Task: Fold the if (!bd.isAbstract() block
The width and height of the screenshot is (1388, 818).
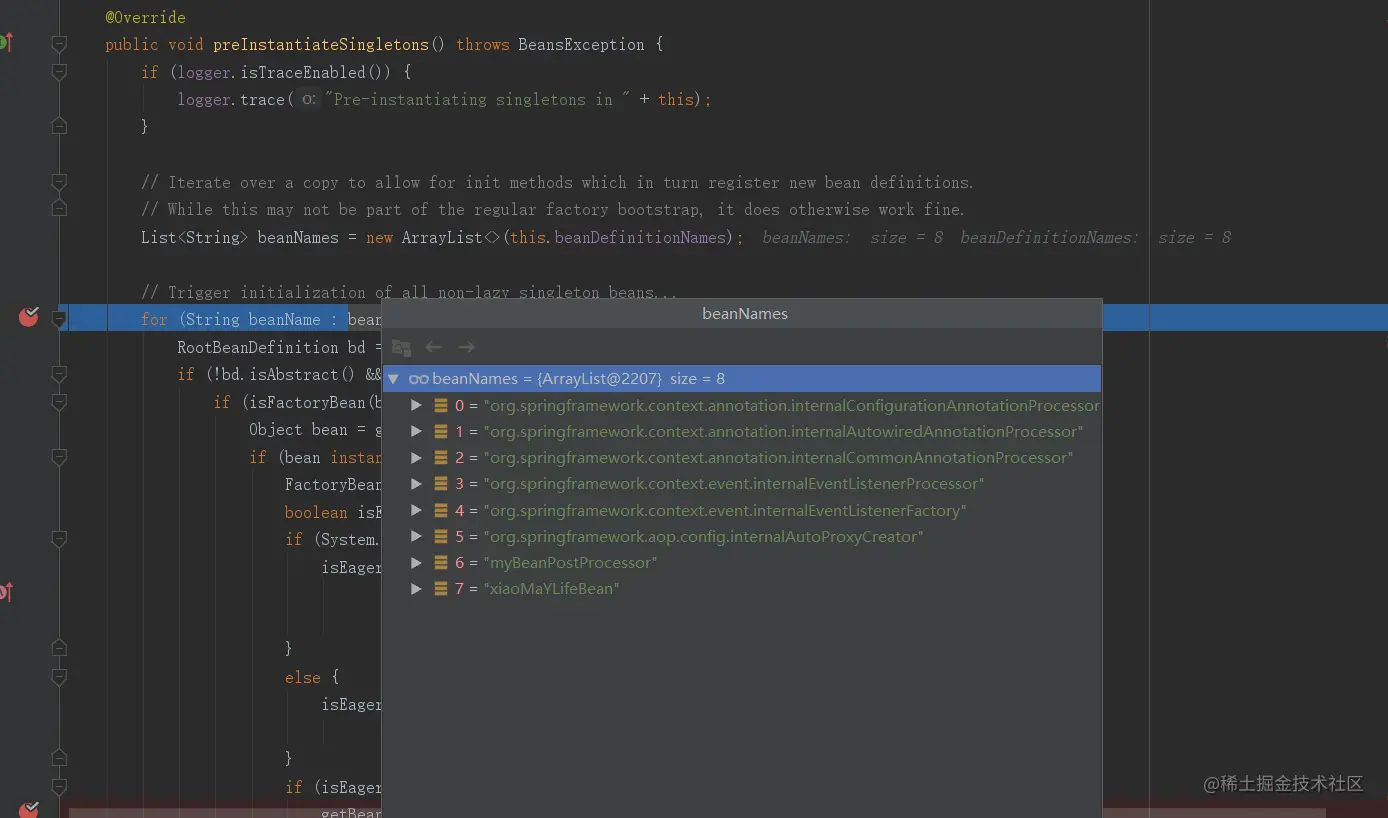Action: click(59, 374)
